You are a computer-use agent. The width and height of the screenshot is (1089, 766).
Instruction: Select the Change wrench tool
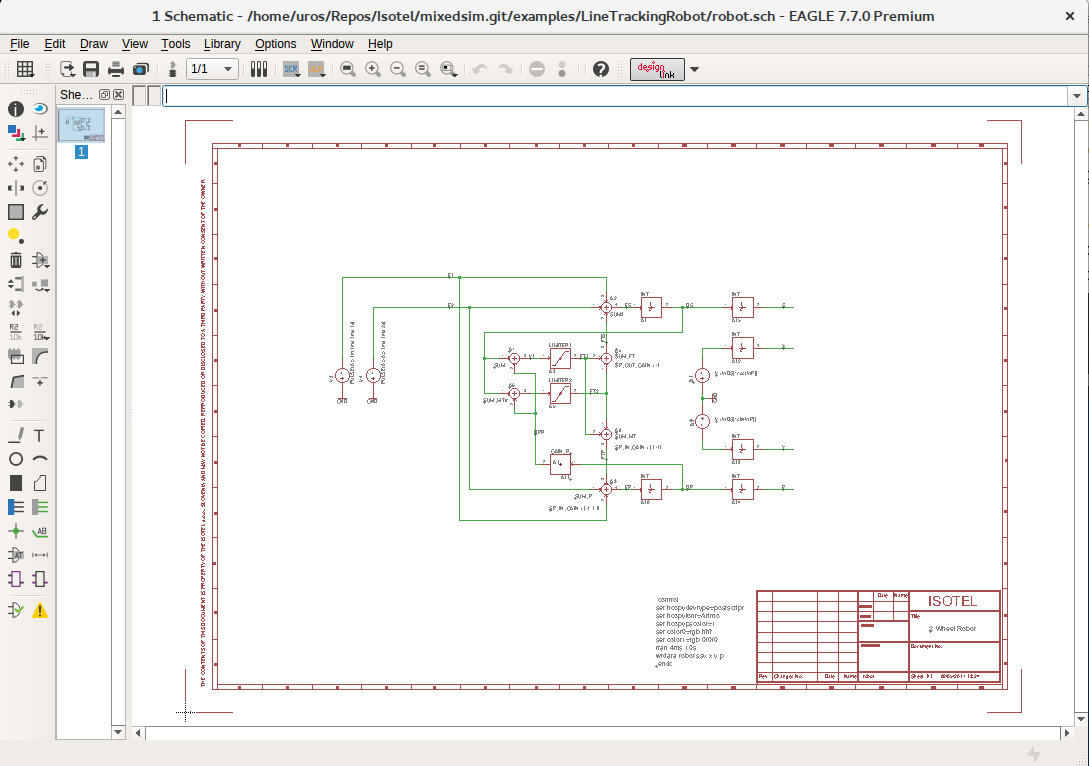pyautogui.click(x=40, y=212)
